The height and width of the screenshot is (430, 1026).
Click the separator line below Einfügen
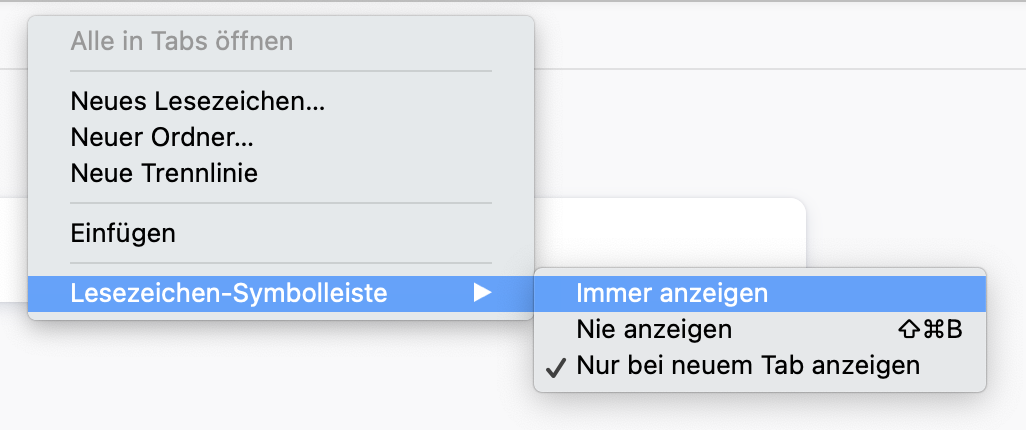[x=281, y=263]
